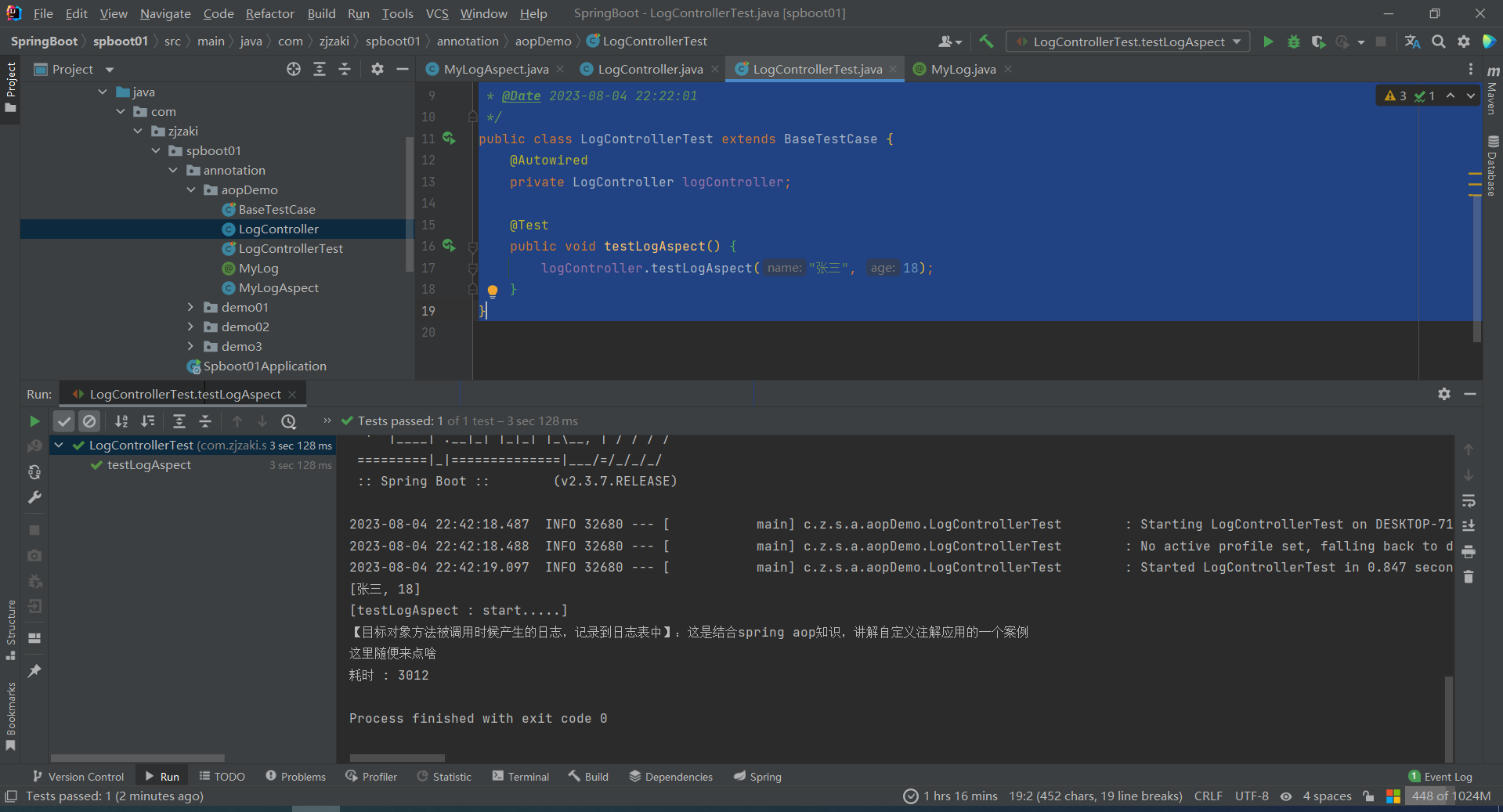Select testLogAspect in test results
Screen dimensions: 1503x812
click(x=149, y=465)
